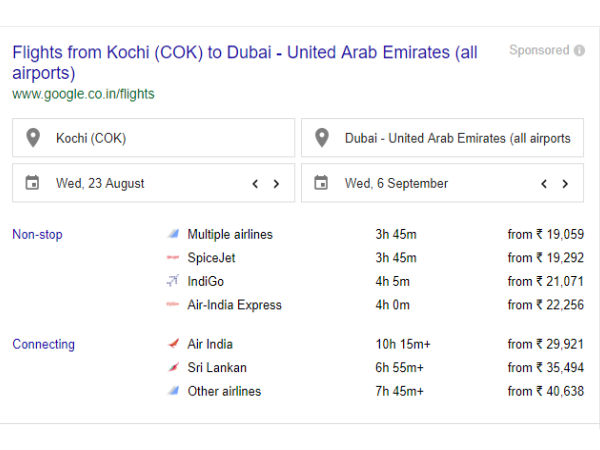The width and height of the screenshot is (600, 450).
Task: Click the Sri Lankan airline logo
Action: (x=173, y=368)
